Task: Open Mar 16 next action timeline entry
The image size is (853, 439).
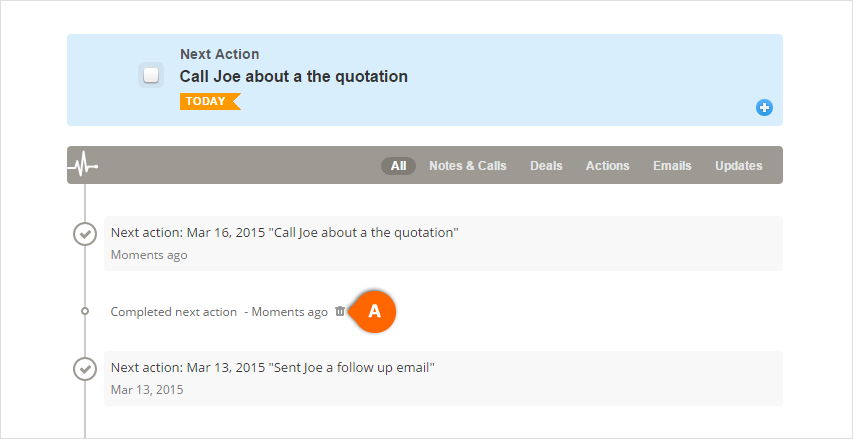Action: pos(443,243)
